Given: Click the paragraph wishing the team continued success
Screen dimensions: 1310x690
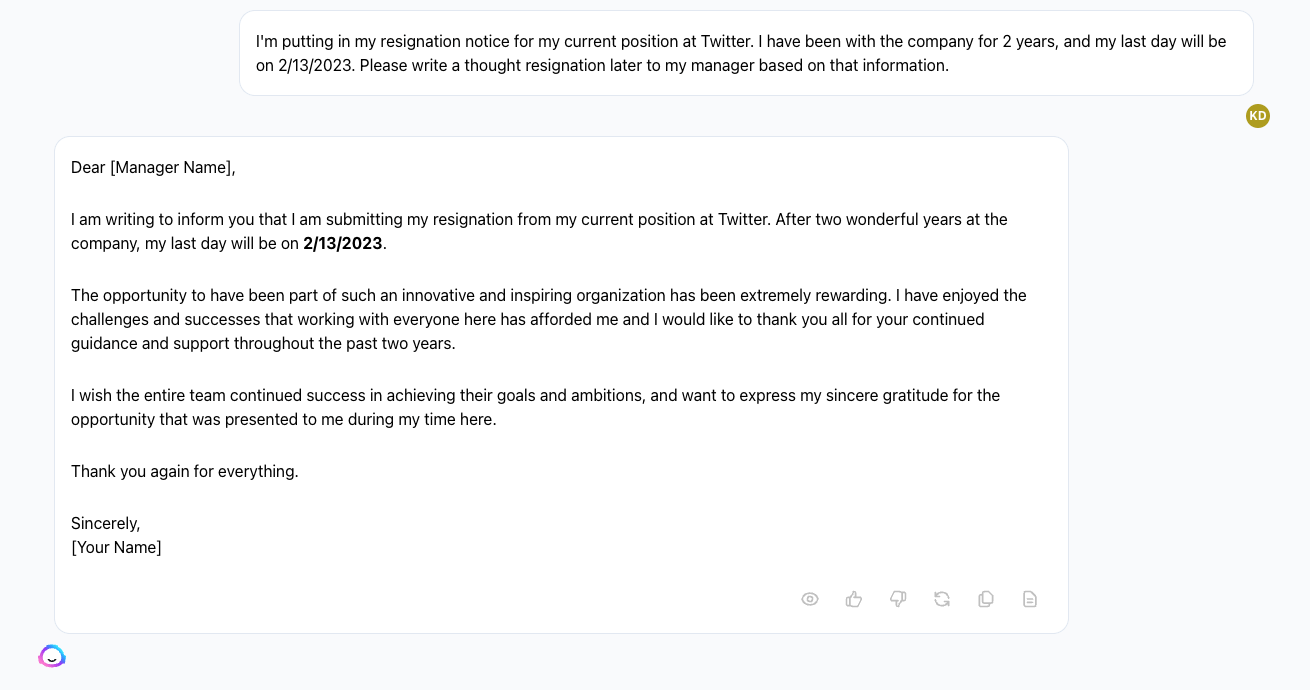Looking at the screenshot, I should [535, 407].
